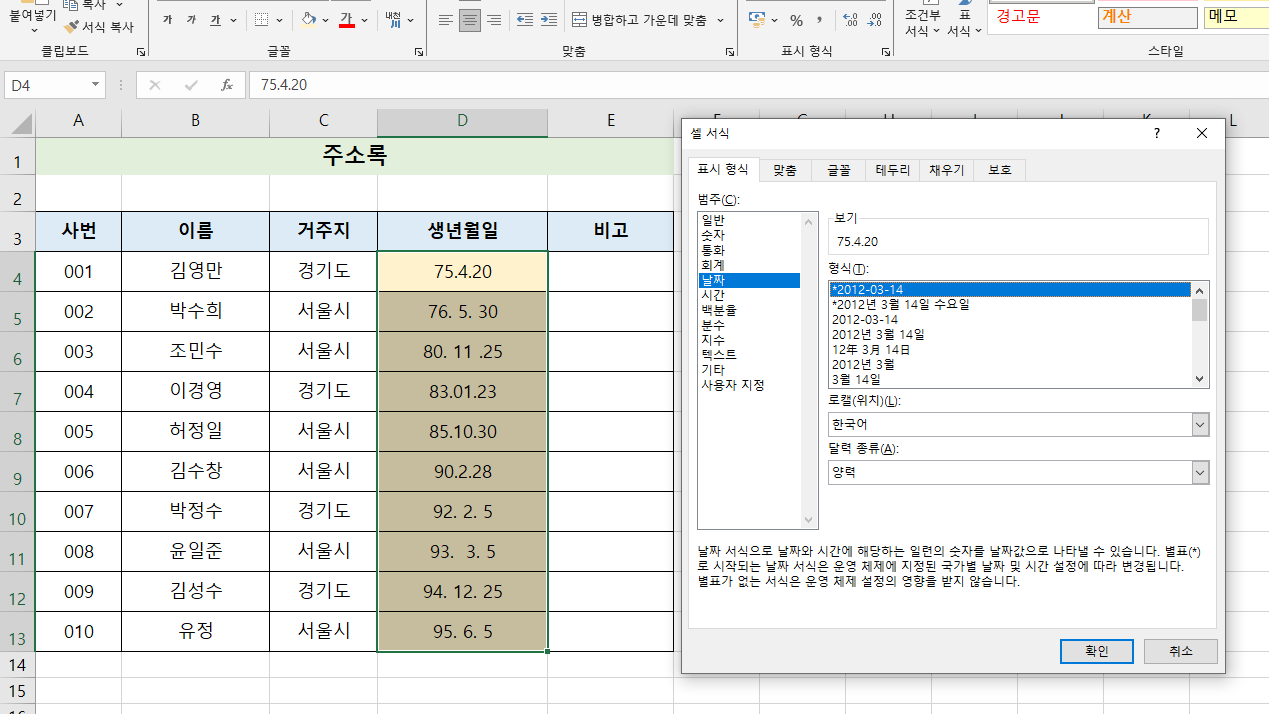Click the 확인 button
Viewport: 1269px width, 714px height.
(x=1096, y=651)
